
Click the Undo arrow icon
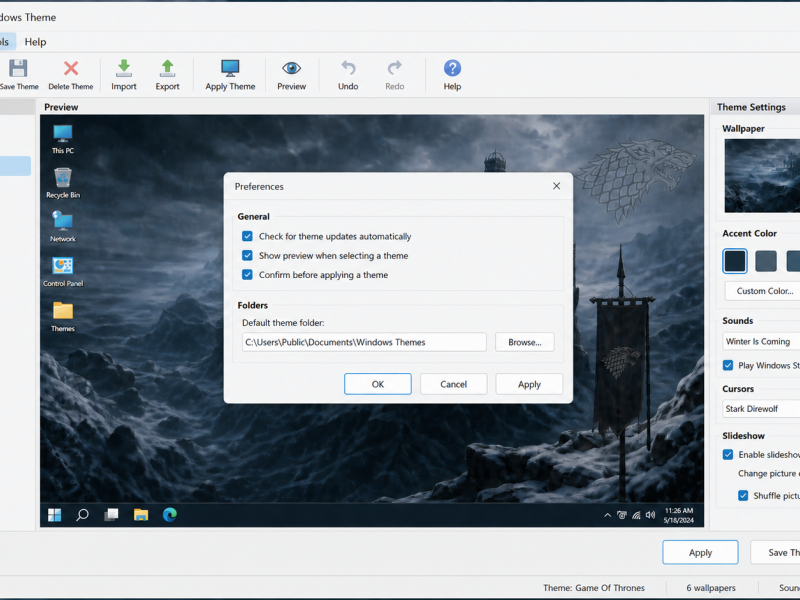click(348, 68)
